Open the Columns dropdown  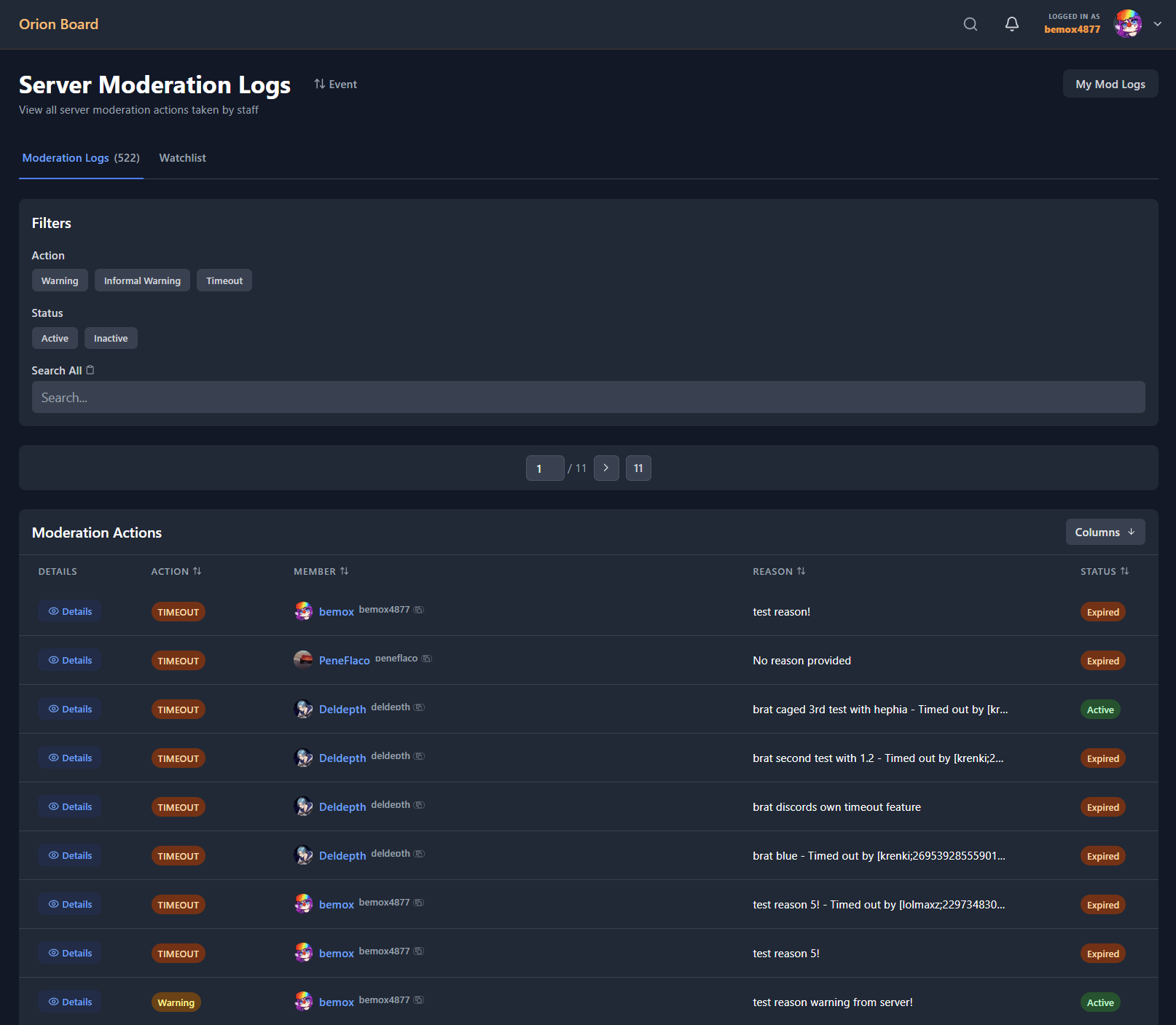[x=1105, y=532]
